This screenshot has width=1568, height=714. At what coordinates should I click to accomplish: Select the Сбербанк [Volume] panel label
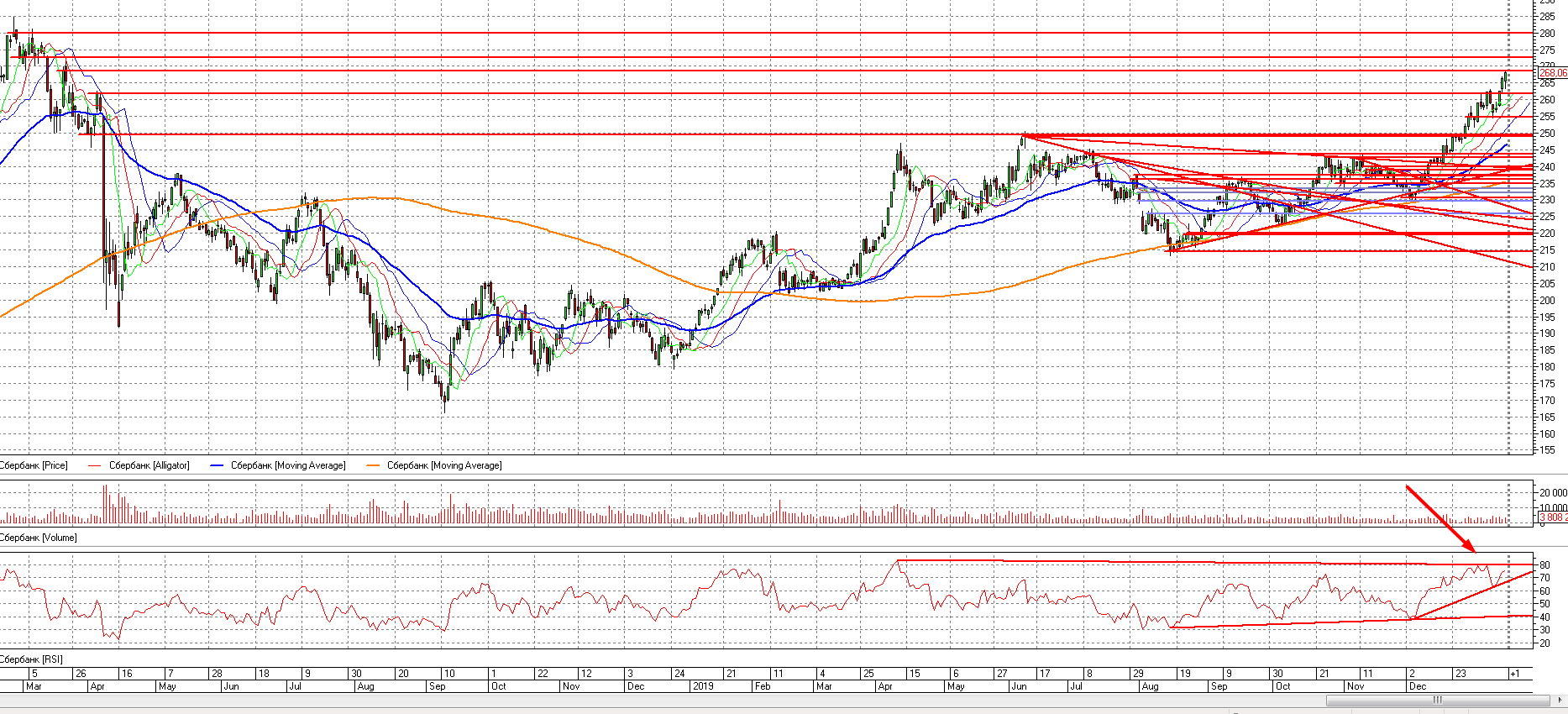tap(39, 538)
